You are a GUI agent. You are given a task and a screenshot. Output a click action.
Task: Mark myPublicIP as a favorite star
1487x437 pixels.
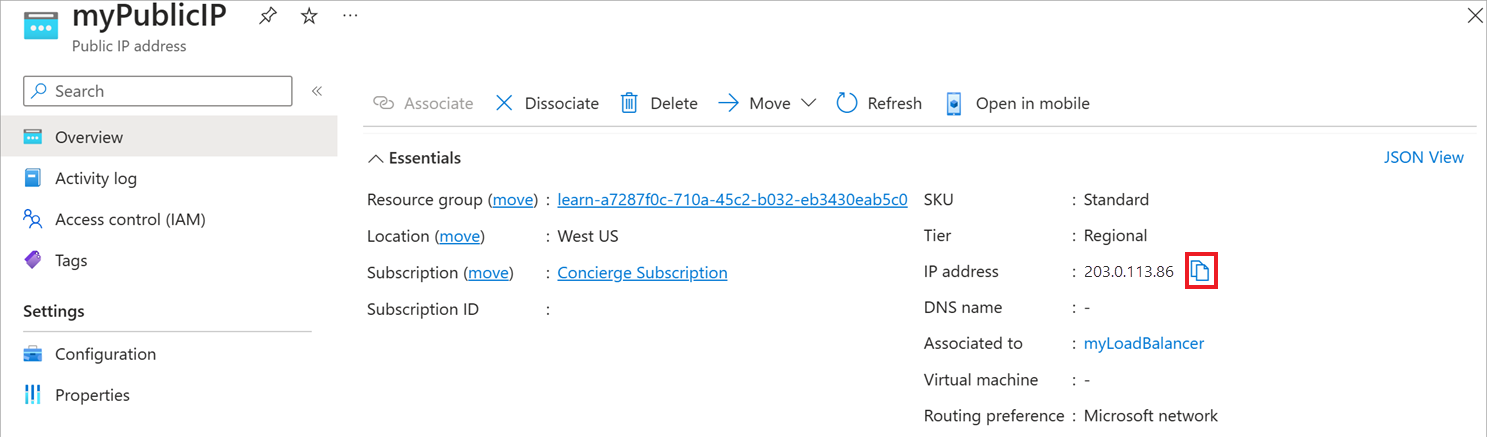click(x=309, y=17)
